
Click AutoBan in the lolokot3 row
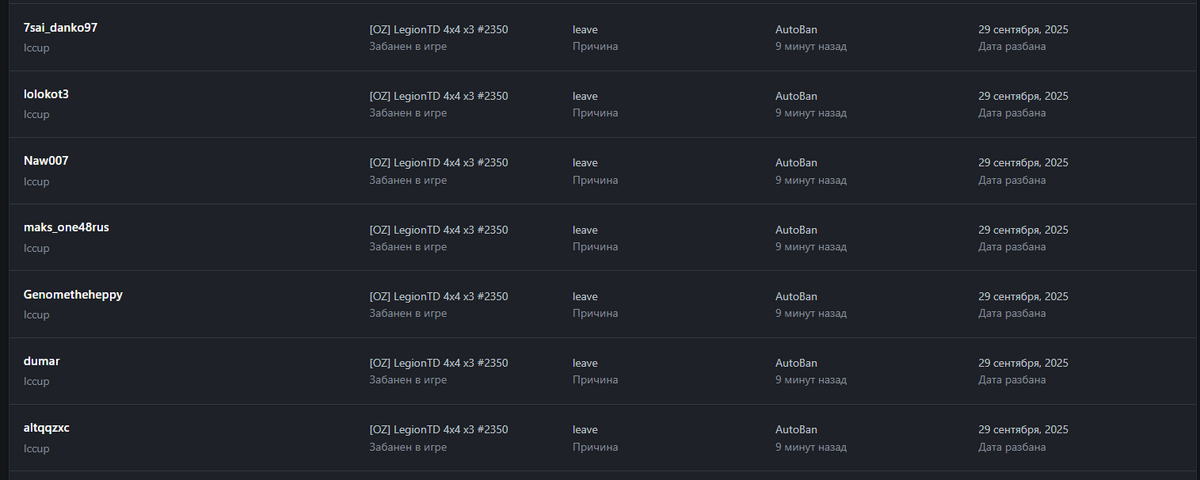796,96
